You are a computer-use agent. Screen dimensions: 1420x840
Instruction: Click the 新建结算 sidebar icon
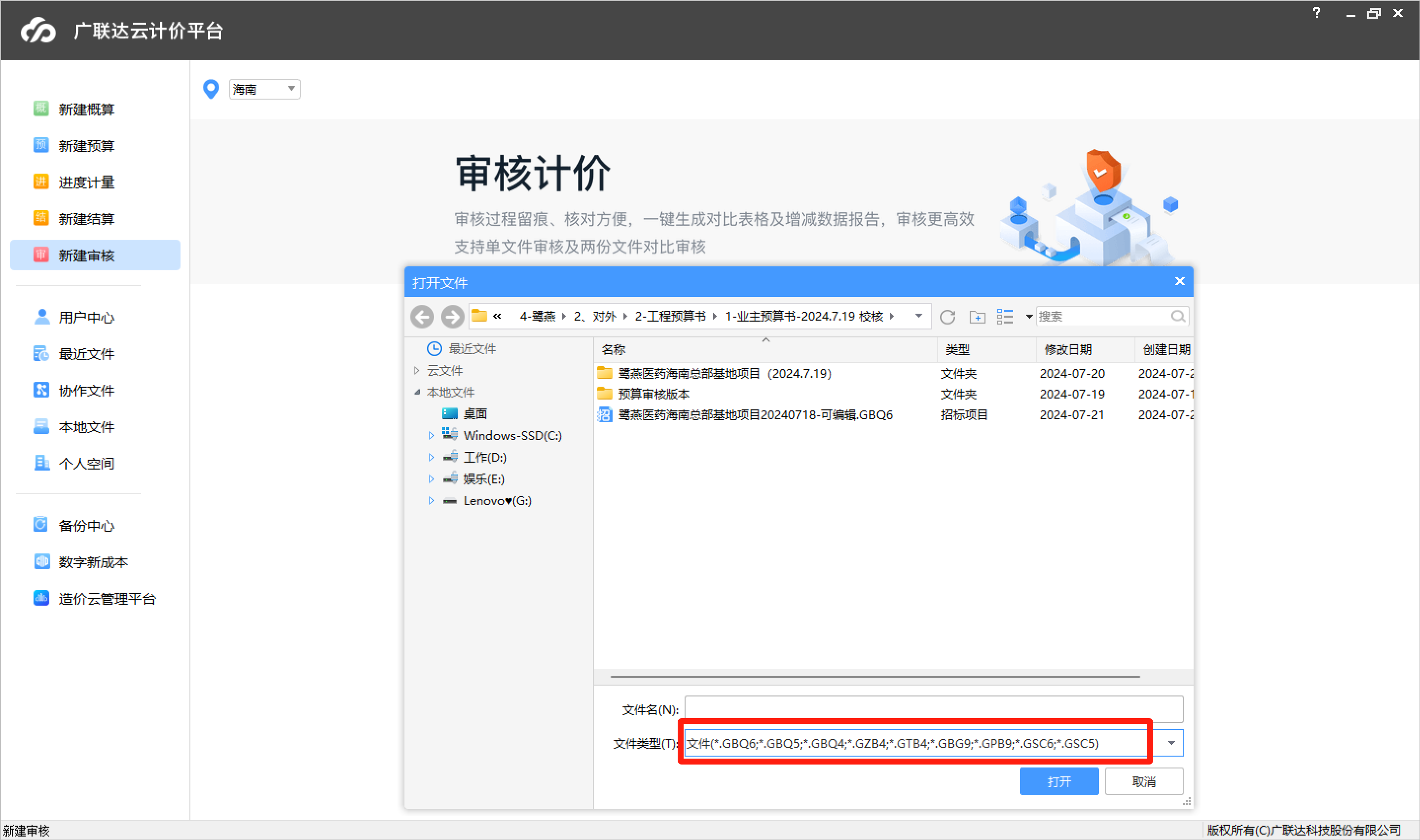tap(41, 218)
